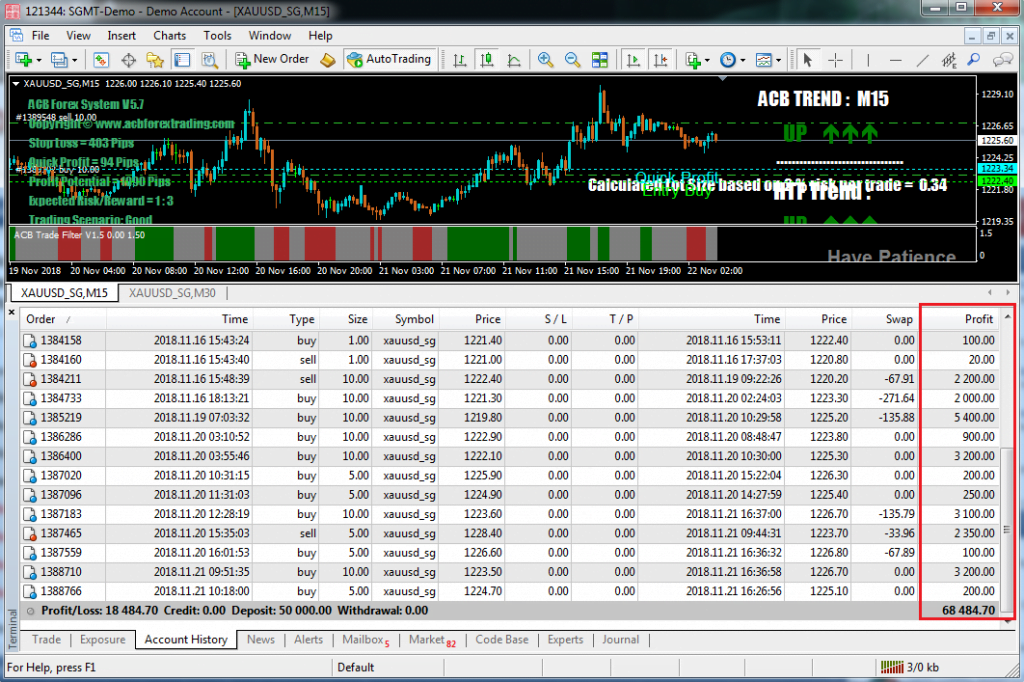Toggle the AutoTrading button
This screenshot has width=1024, height=682.
click(389, 59)
